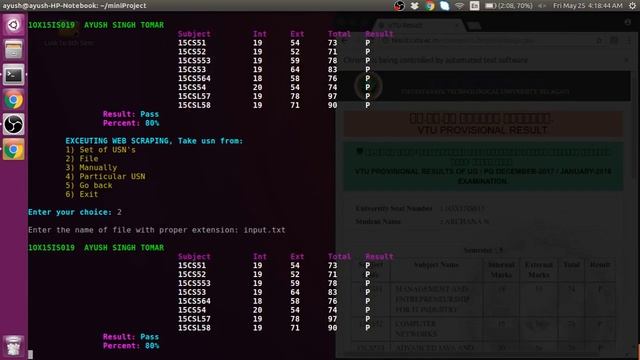Click the extension icon in Chrome toolbar
The height and width of the screenshot is (360, 640).
point(614,40)
